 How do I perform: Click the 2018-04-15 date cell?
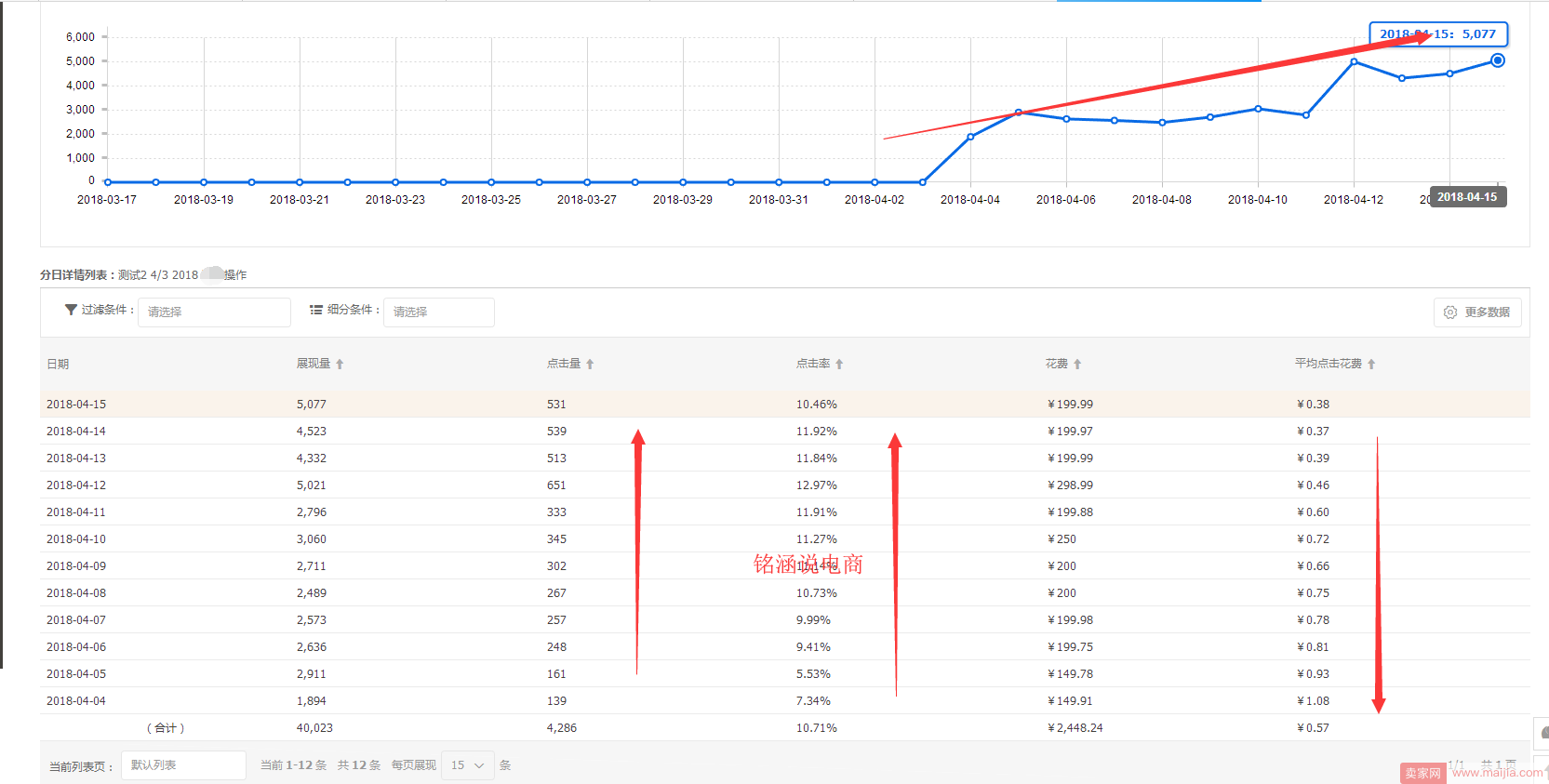[76, 405]
